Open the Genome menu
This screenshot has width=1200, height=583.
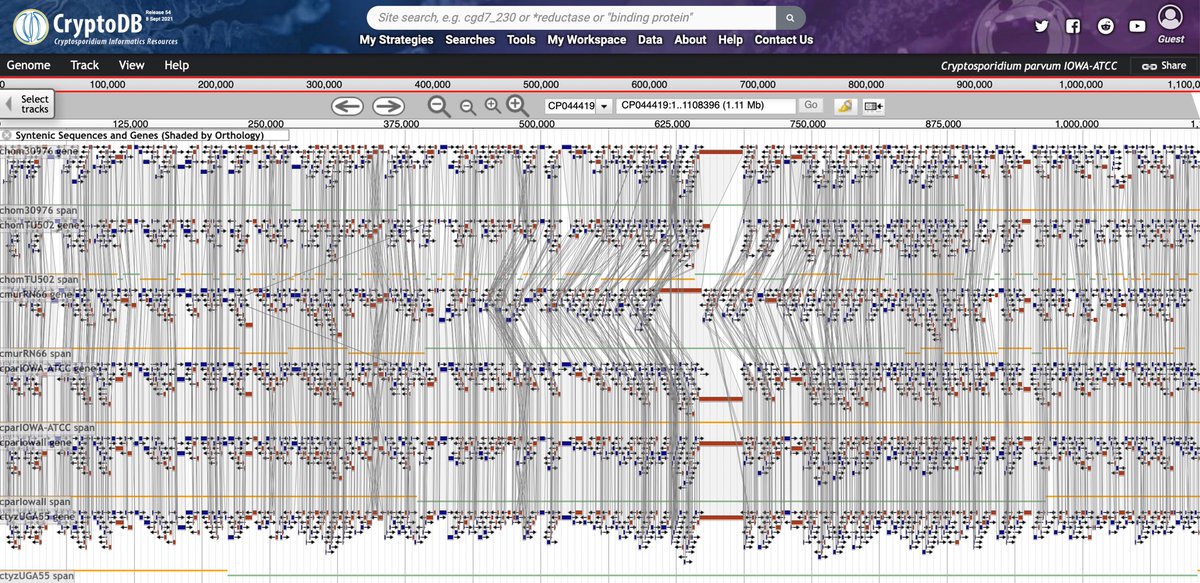tap(29, 64)
